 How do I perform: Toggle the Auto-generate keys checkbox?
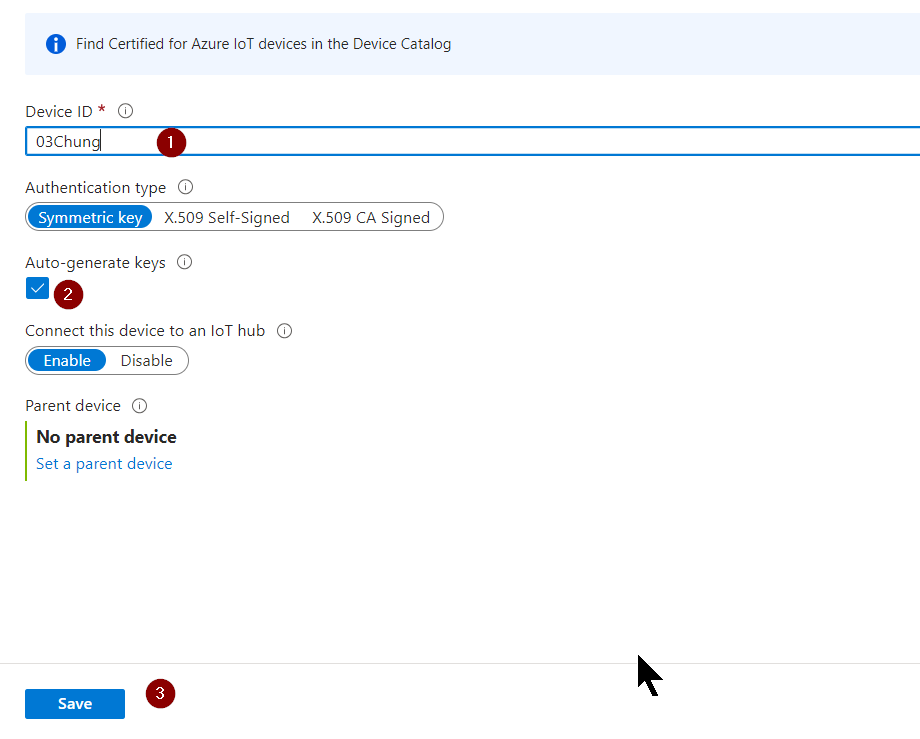38,289
